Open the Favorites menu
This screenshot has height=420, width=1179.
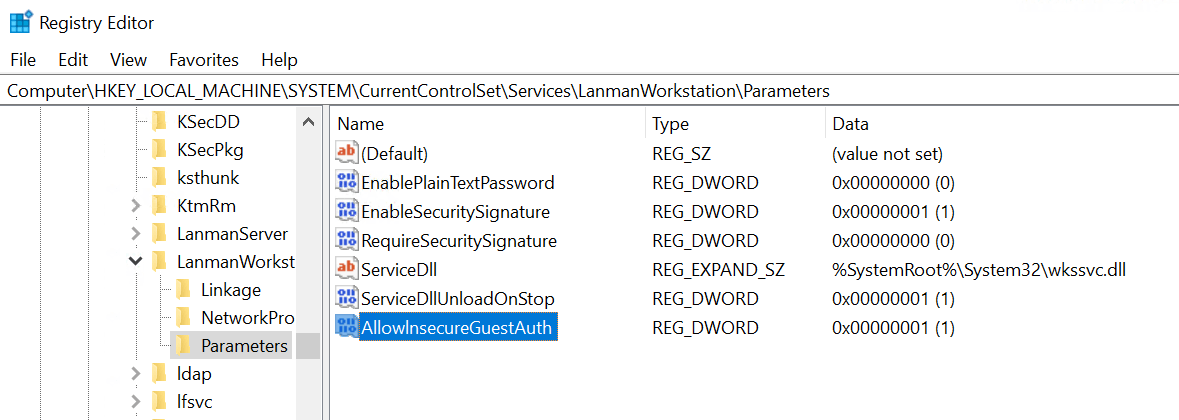tap(204, 60)
